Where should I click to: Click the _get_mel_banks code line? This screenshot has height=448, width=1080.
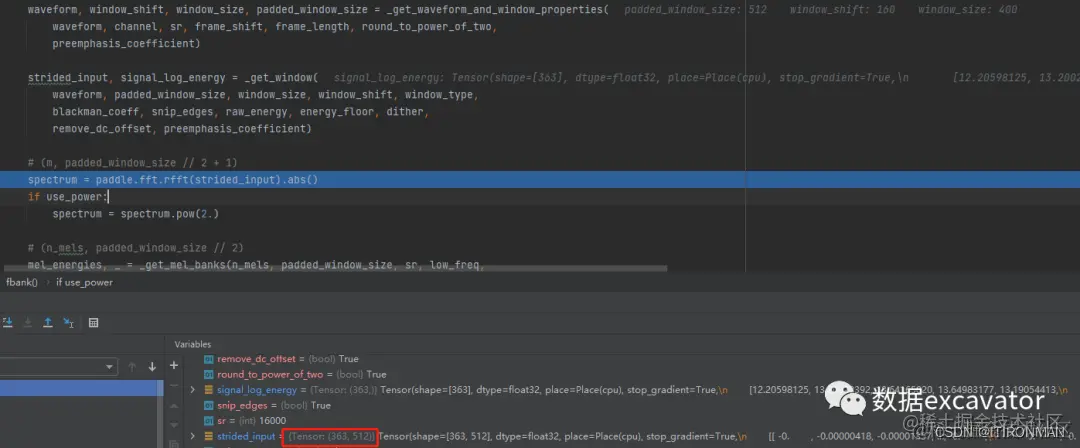pos(255,265)
